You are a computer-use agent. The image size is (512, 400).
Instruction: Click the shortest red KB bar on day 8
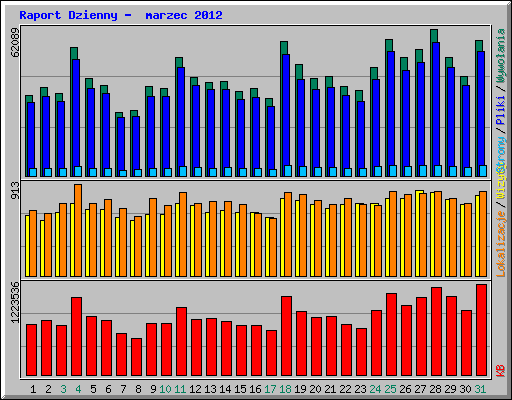[x=136, y=357]
